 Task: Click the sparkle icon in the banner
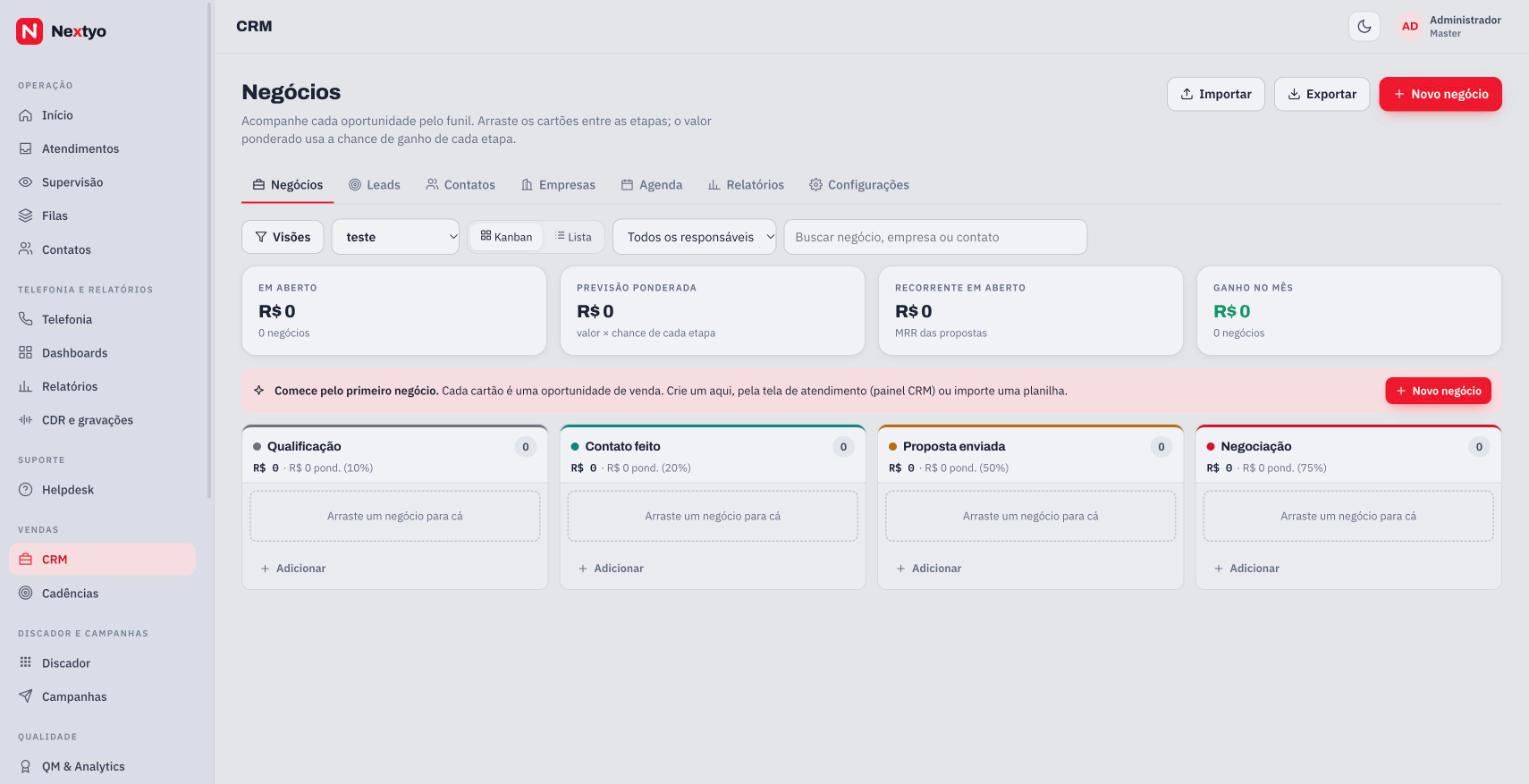coord(259,391)
